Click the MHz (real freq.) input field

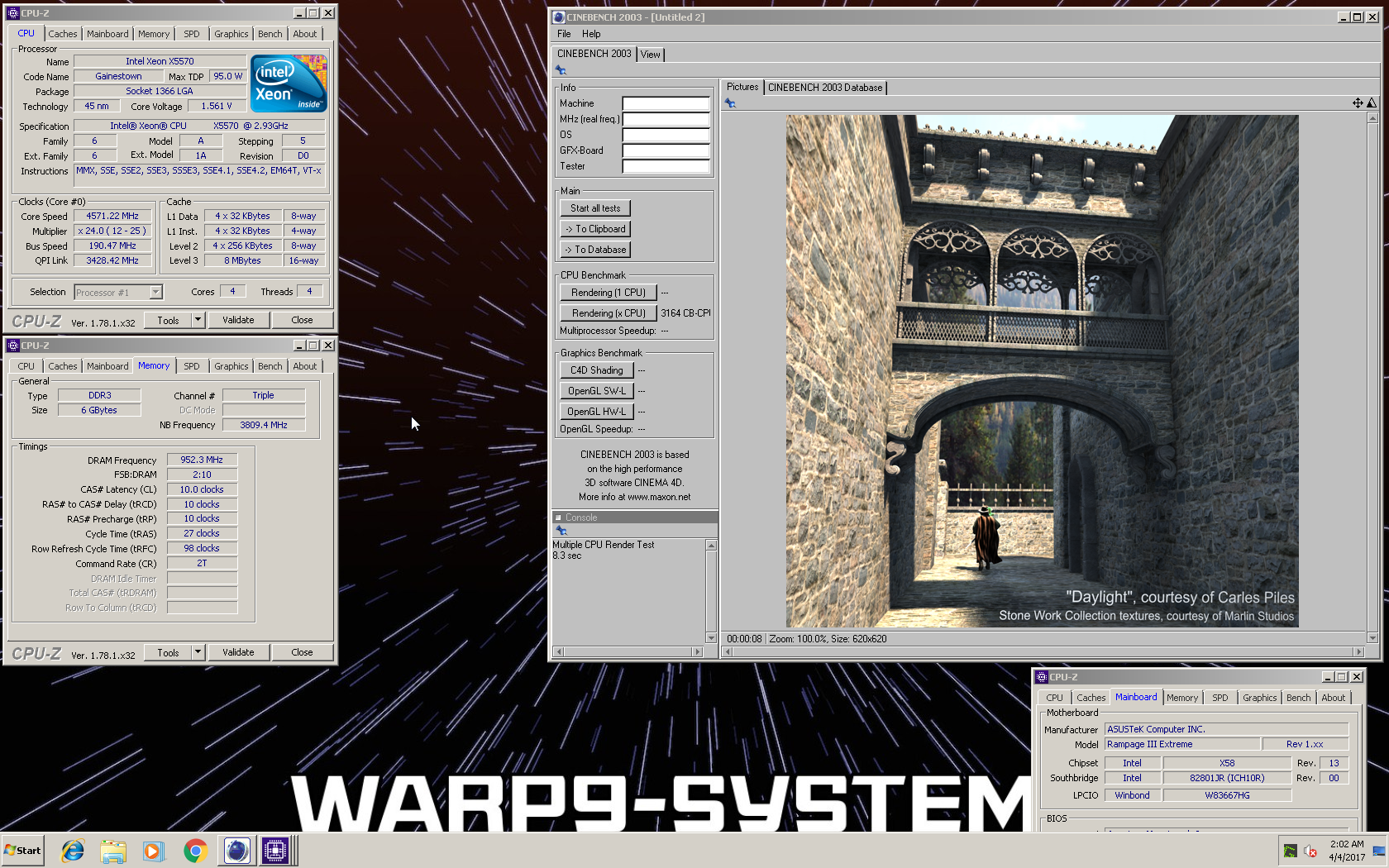pyautogui.click(x=666, y=119)
